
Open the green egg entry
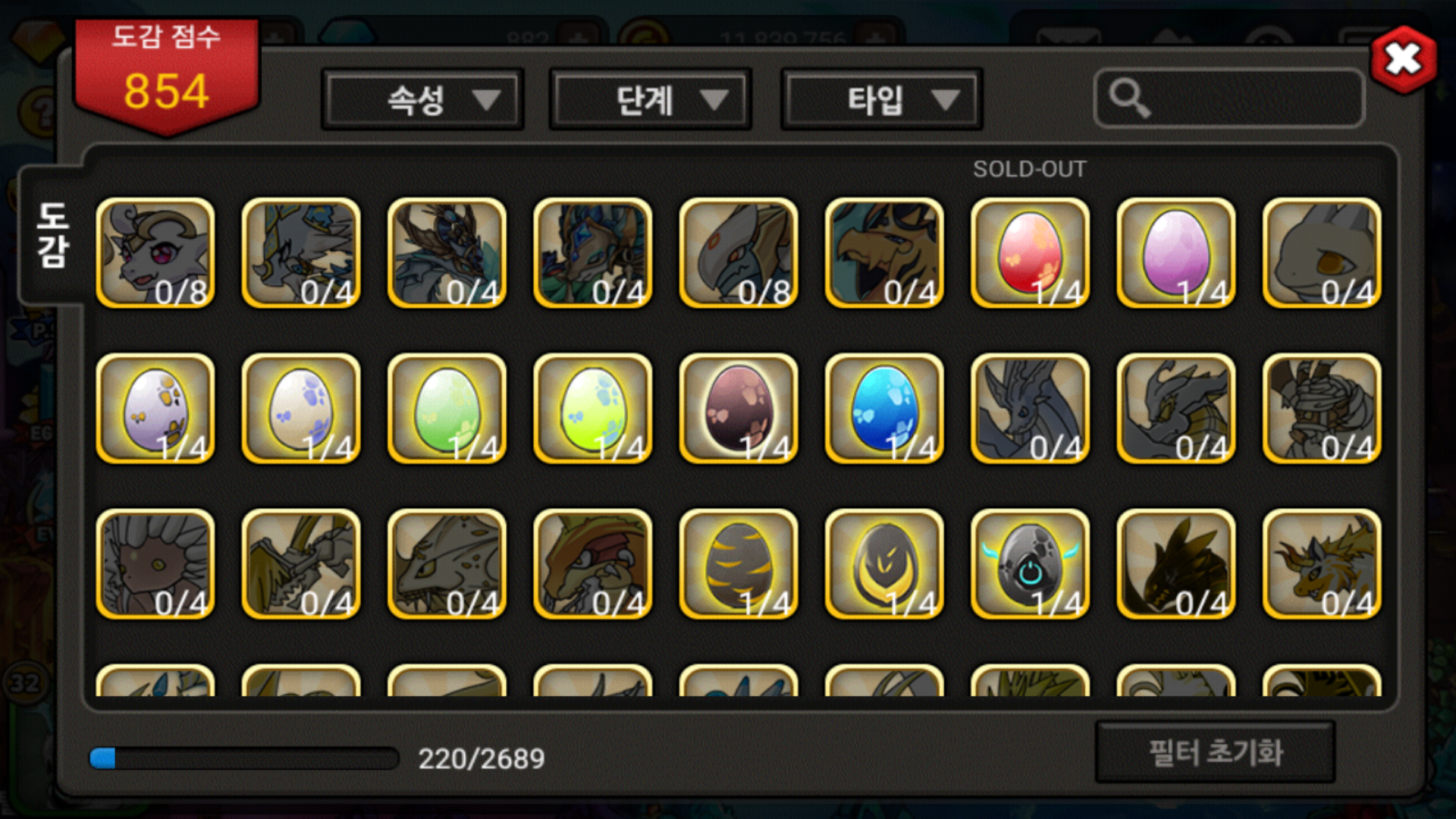(x=447, y=409)
